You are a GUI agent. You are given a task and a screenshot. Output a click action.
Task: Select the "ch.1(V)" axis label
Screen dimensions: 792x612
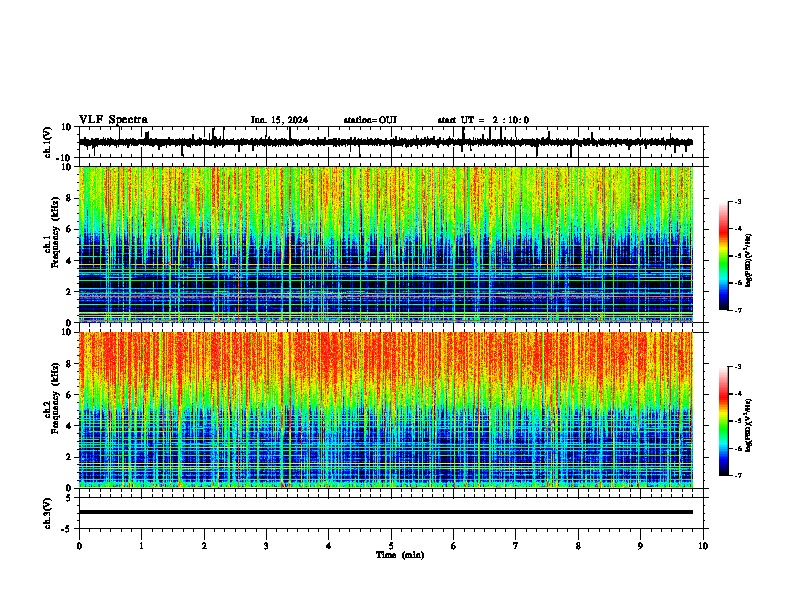[x=47, y=143]
